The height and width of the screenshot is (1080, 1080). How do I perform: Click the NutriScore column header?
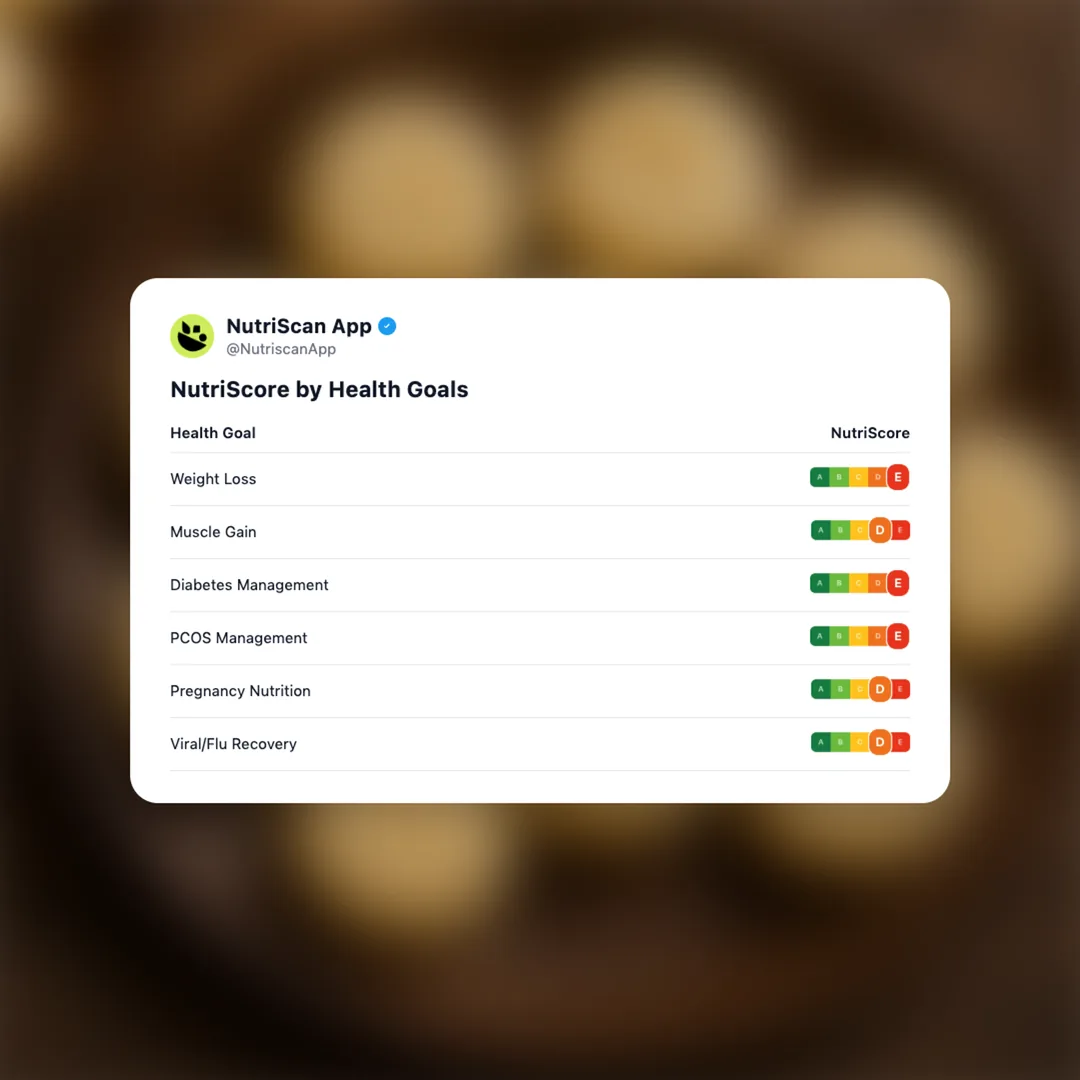(x=870, y=433)
